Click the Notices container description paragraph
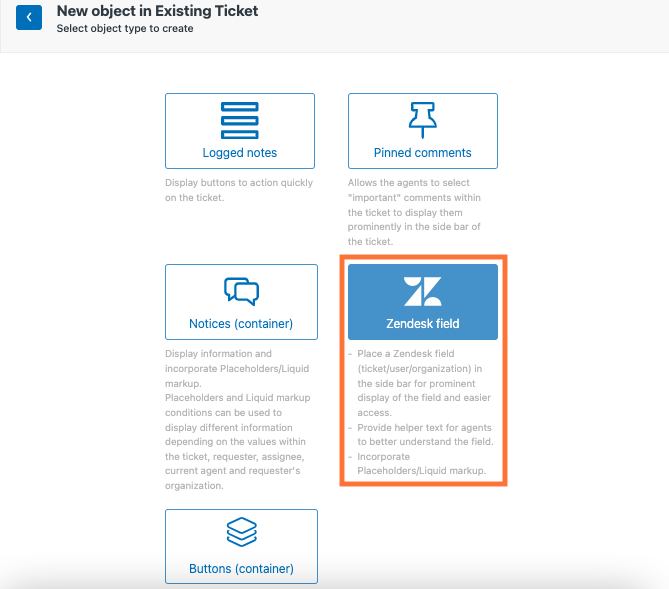The width and height of the screenshot is (669, 589). point(238,420)
